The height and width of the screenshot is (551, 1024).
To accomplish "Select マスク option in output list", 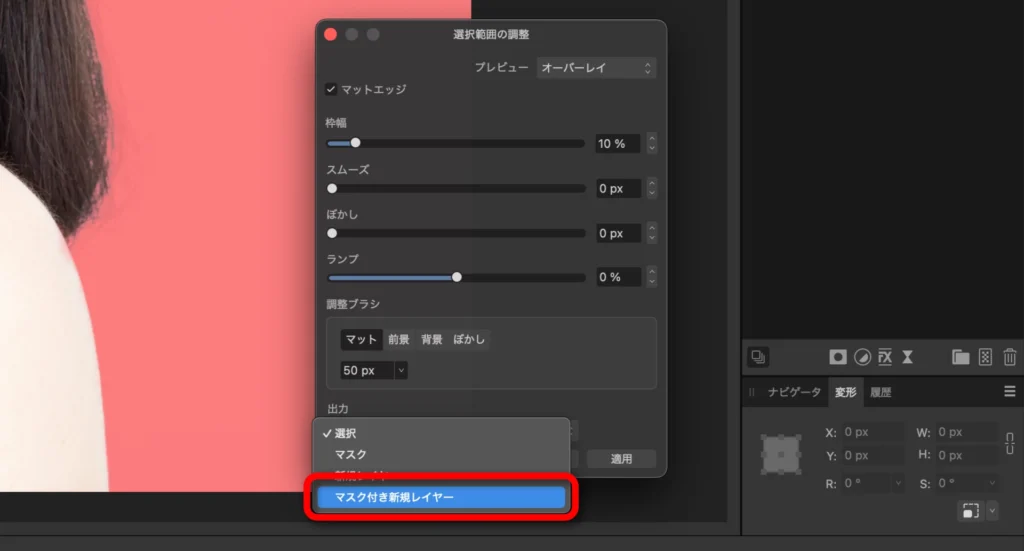I will coord(351,455).
